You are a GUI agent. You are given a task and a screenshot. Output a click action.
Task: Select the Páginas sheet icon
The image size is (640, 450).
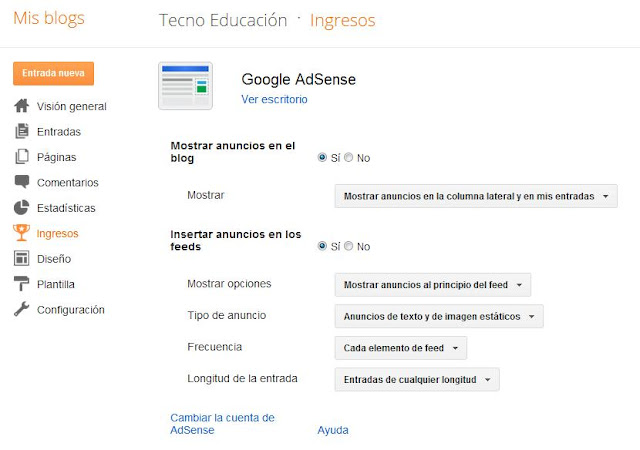[x=22, y=156]
